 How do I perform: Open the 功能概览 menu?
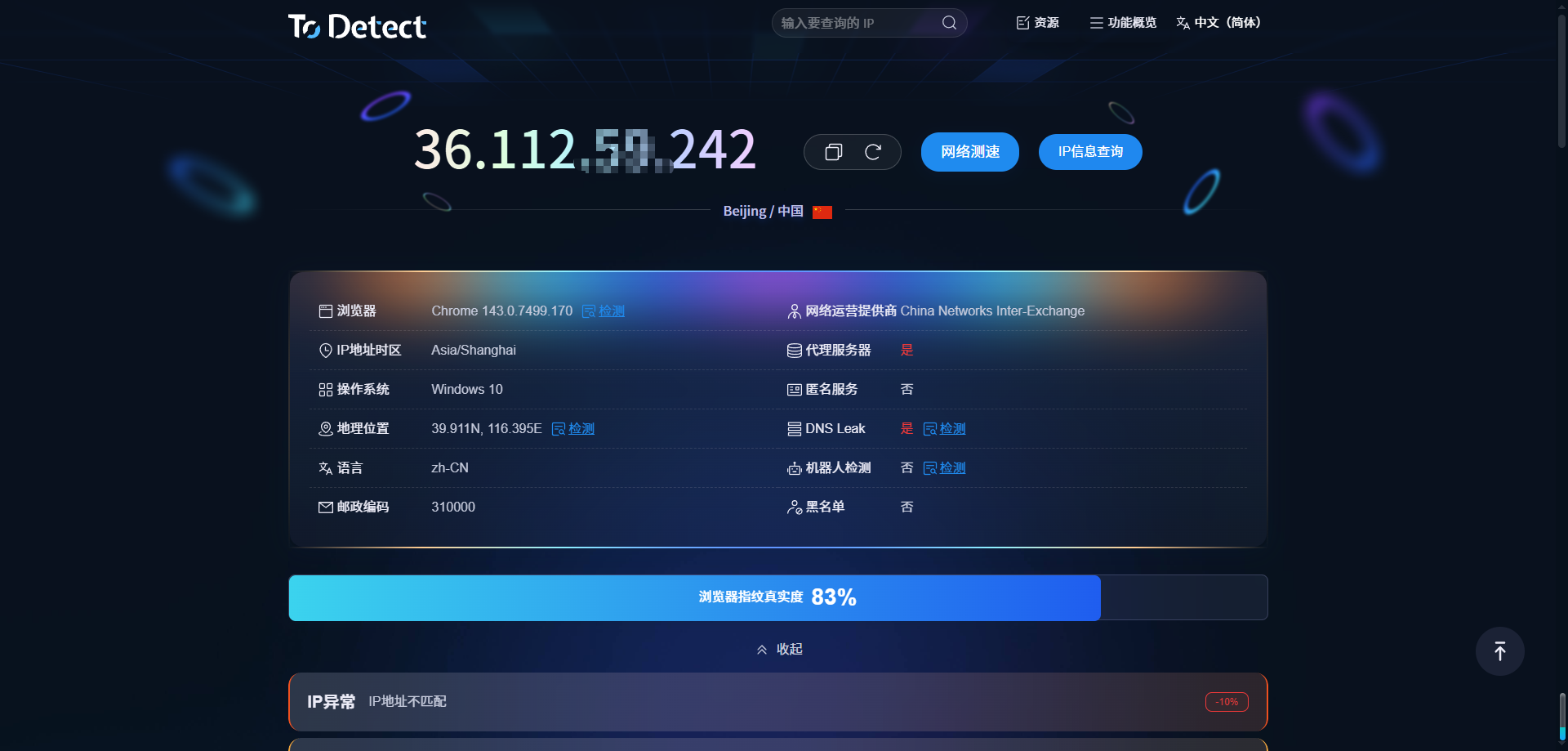coord(1123,23)
